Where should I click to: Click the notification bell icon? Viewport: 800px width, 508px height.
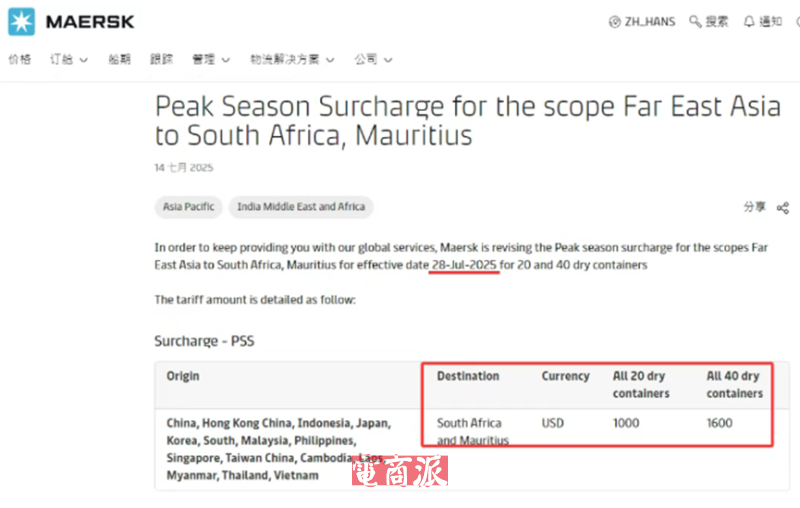(x=748, y=21)
